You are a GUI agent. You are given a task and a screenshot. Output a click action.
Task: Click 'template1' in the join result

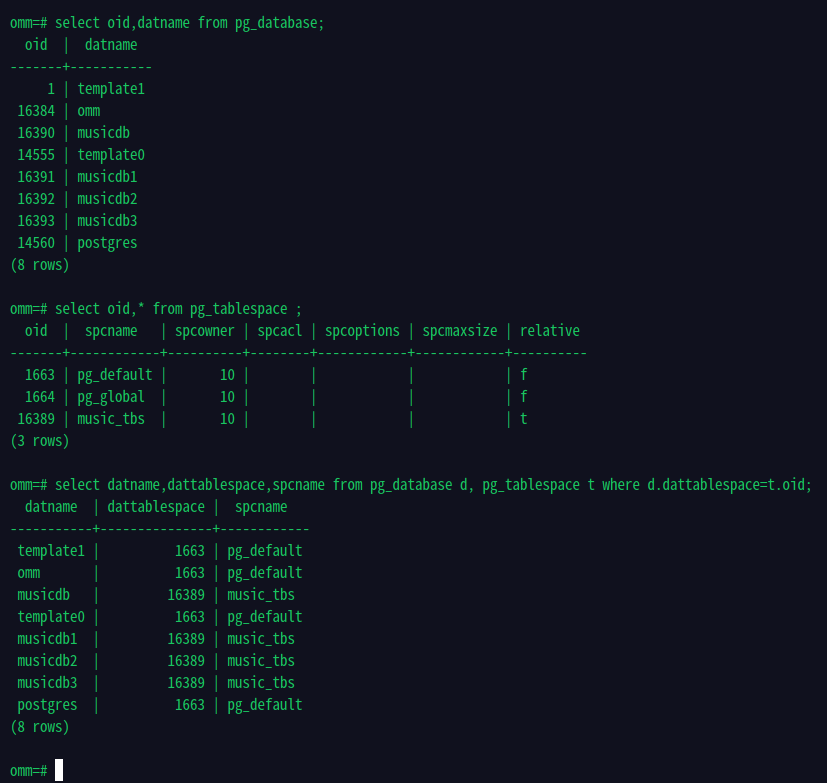click(51, 551)
